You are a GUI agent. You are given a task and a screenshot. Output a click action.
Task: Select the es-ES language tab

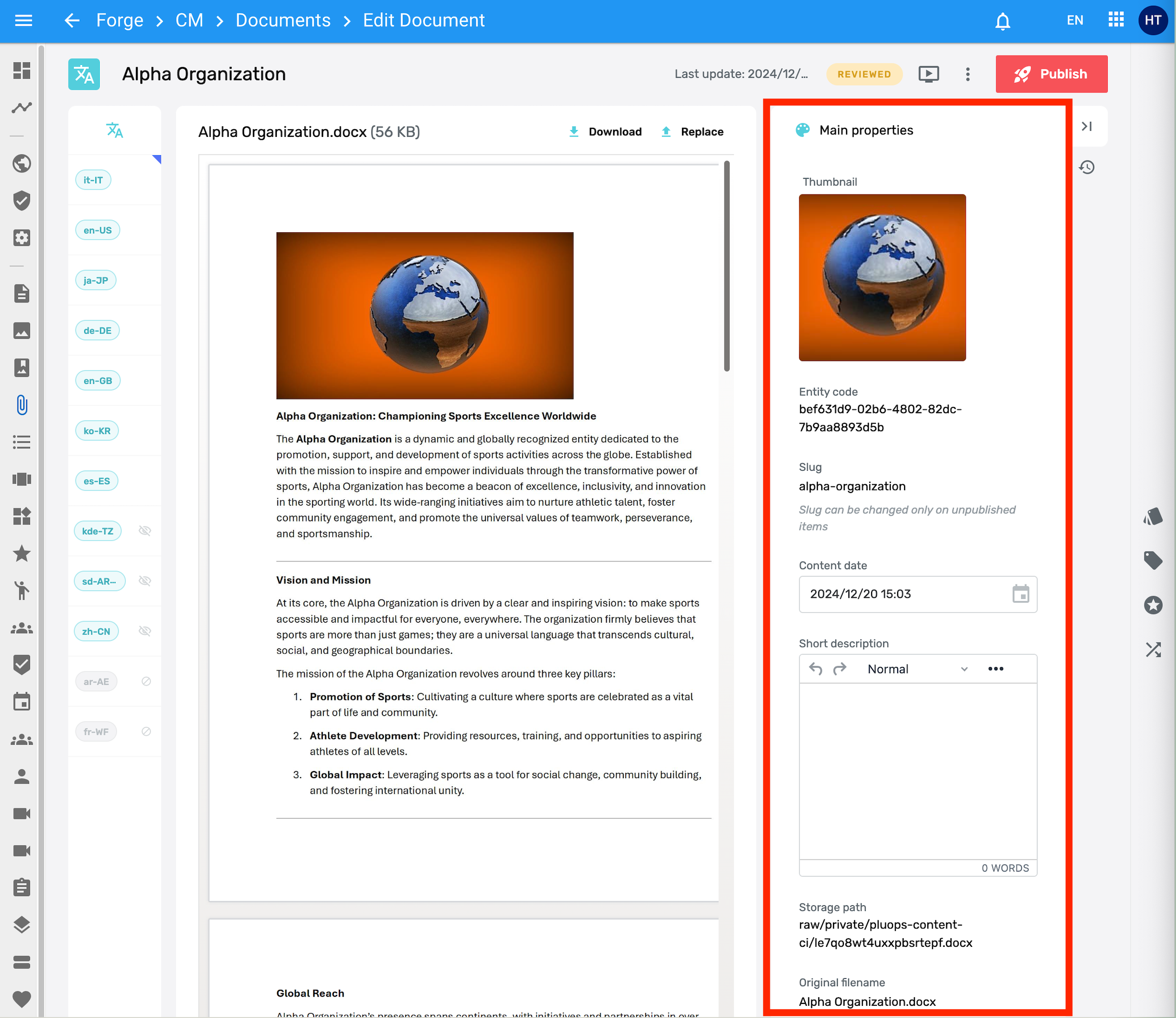[97, 481]
